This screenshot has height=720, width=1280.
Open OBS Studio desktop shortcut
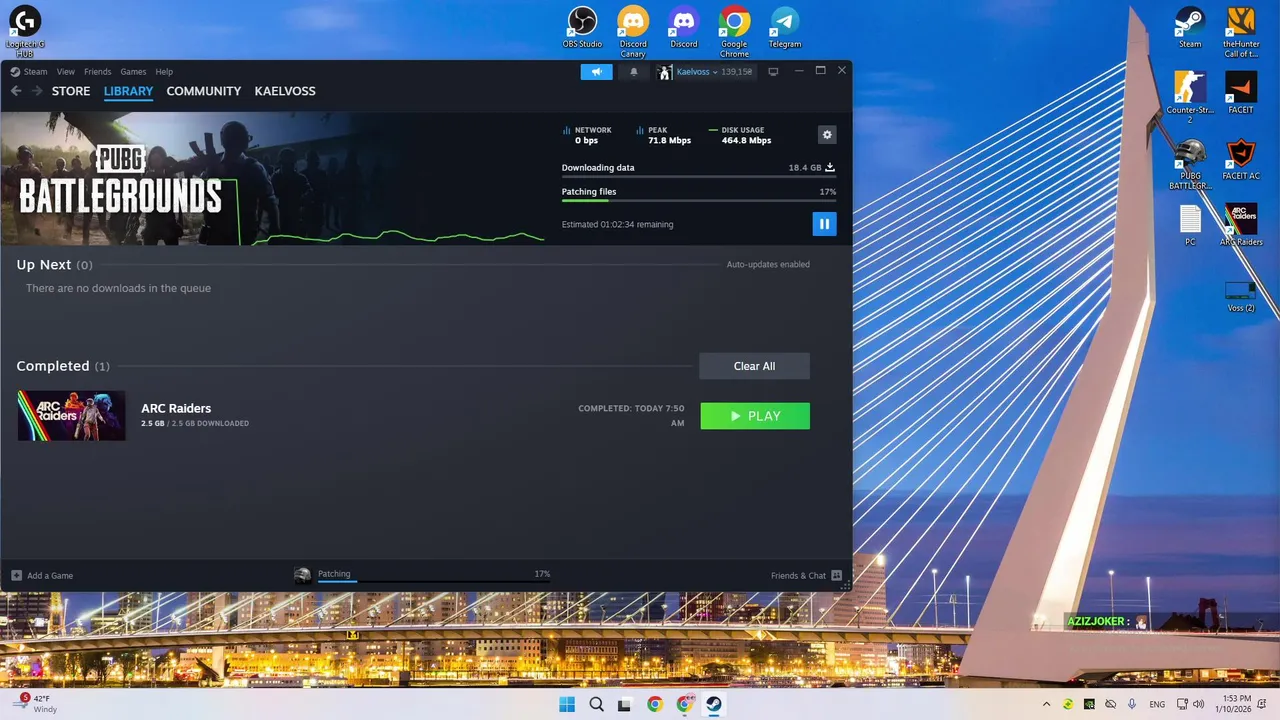[x=582, y=28]
